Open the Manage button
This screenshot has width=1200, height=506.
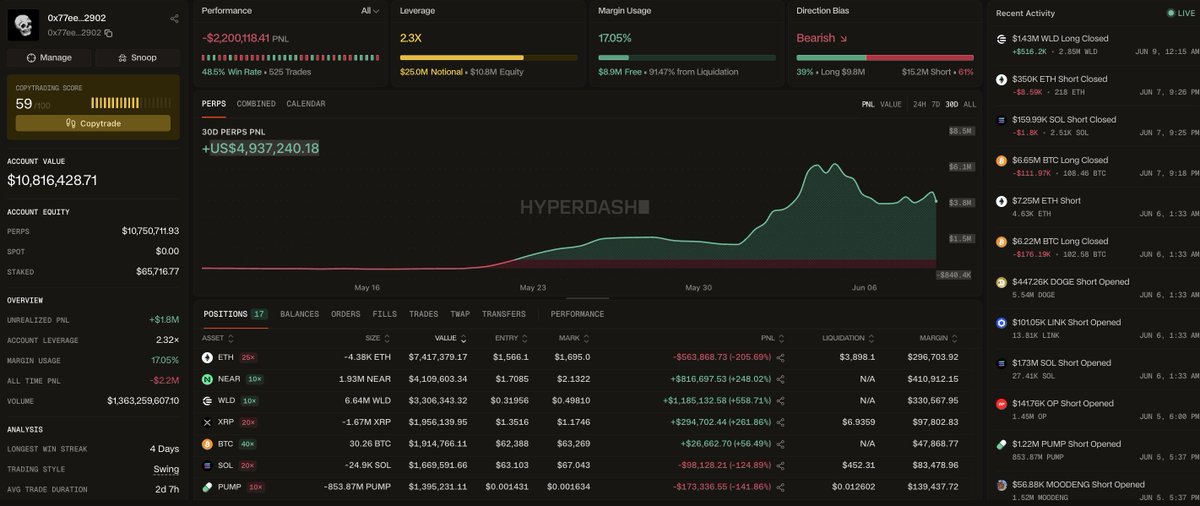click(48, 58)
